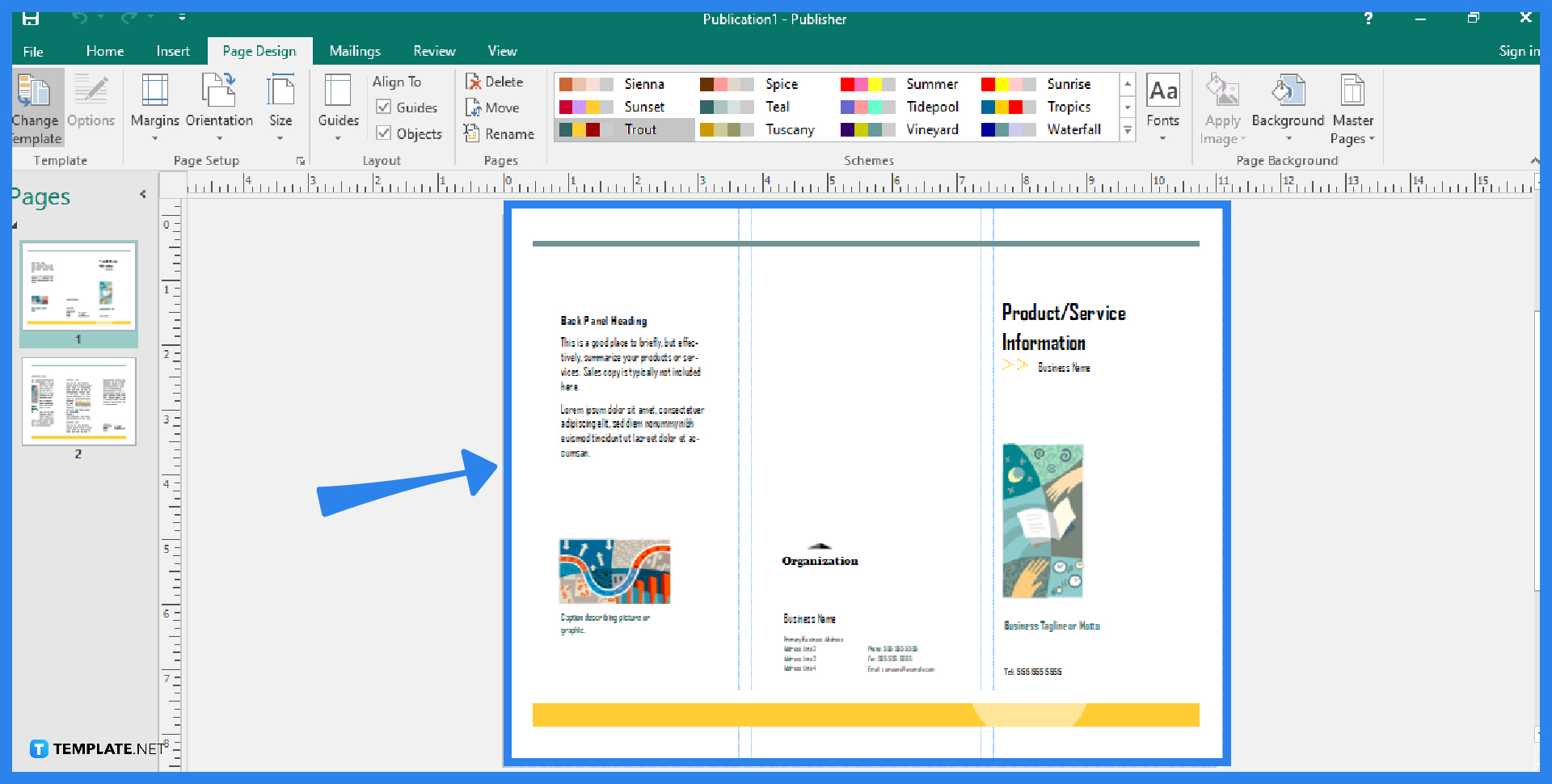This screenshot has width=1552, height=784.
Task: Open the Insert ribbon tab
Action: (173, 50)
